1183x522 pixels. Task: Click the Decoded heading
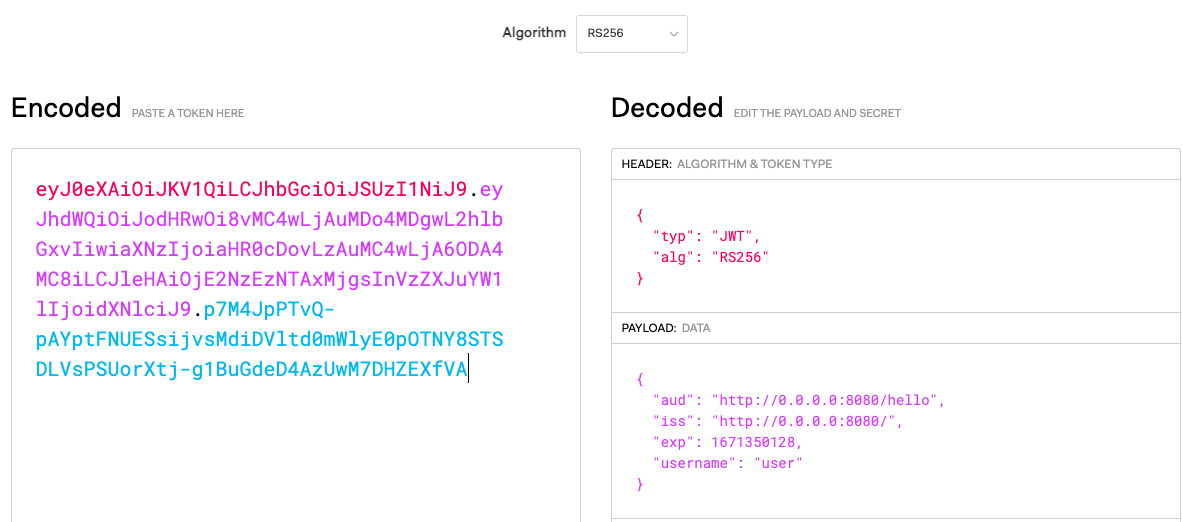click(x=667, y=108)
